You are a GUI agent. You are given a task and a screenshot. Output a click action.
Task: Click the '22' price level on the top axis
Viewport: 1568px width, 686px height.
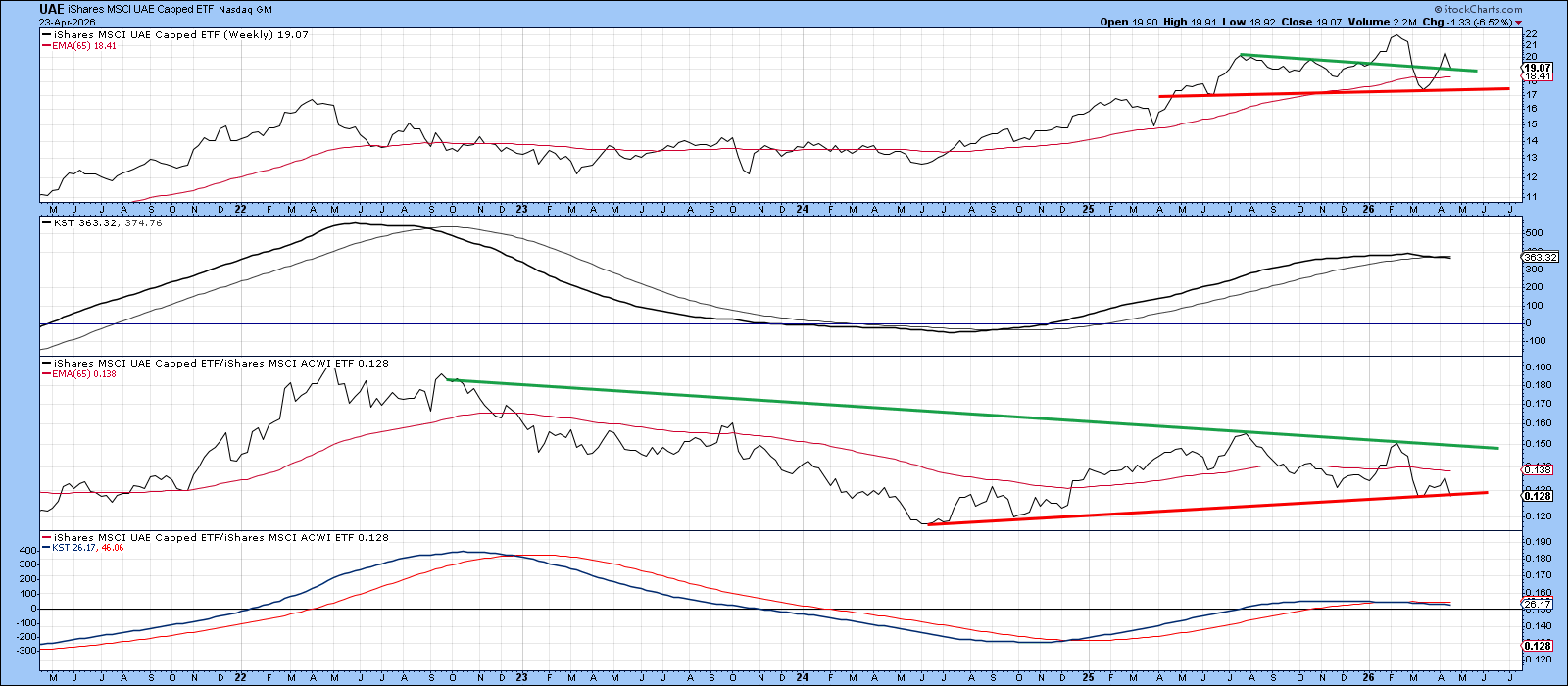coord(1532,34)
